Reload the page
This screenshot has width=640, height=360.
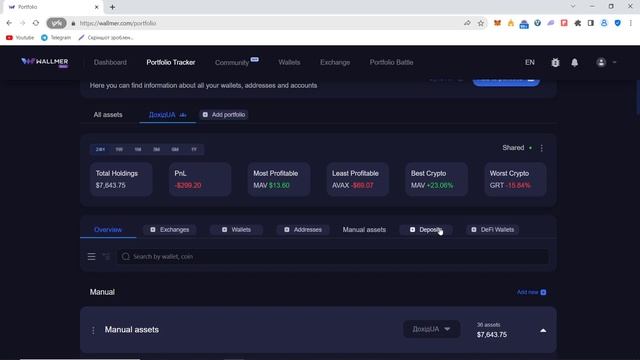(x=36, y=23)
